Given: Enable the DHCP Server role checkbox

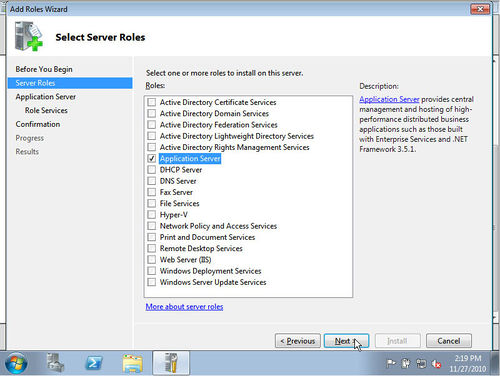Looking at the screenshot, I should (x=152, y=170).
